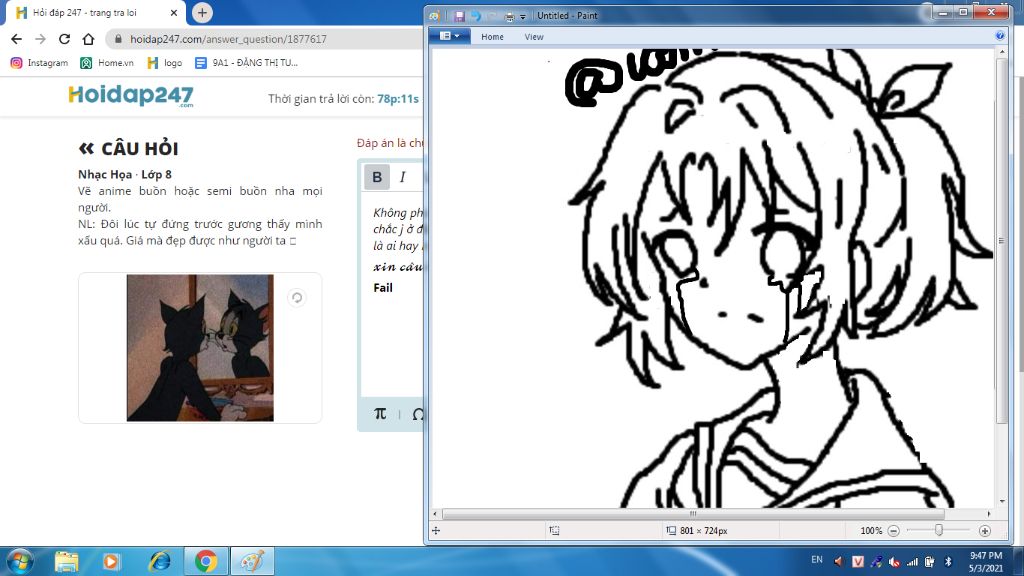Insert special character with Ω button
This screenshot has height=576, width=1024.
pos(418,415)
